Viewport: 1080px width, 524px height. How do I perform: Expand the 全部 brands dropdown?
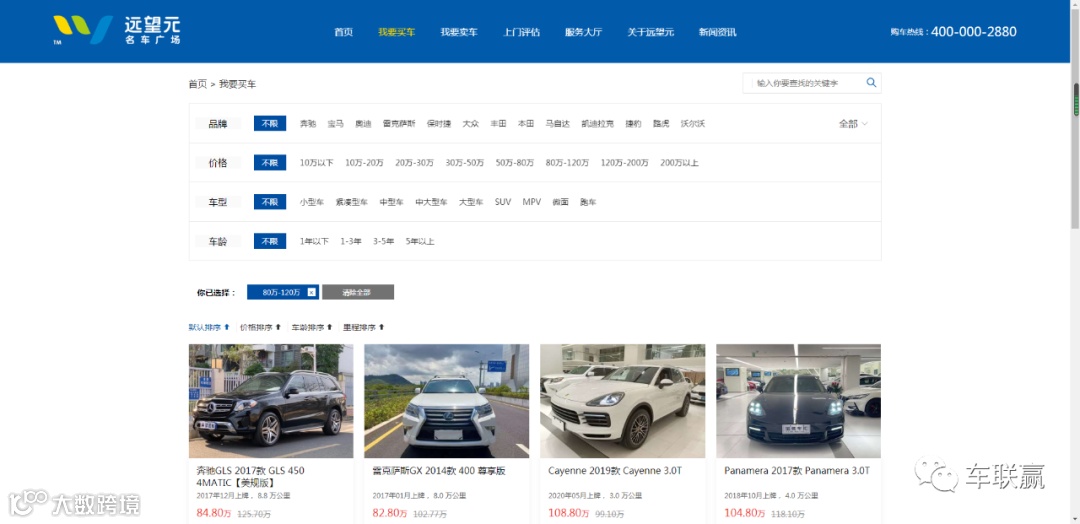[x=853, y=124]
